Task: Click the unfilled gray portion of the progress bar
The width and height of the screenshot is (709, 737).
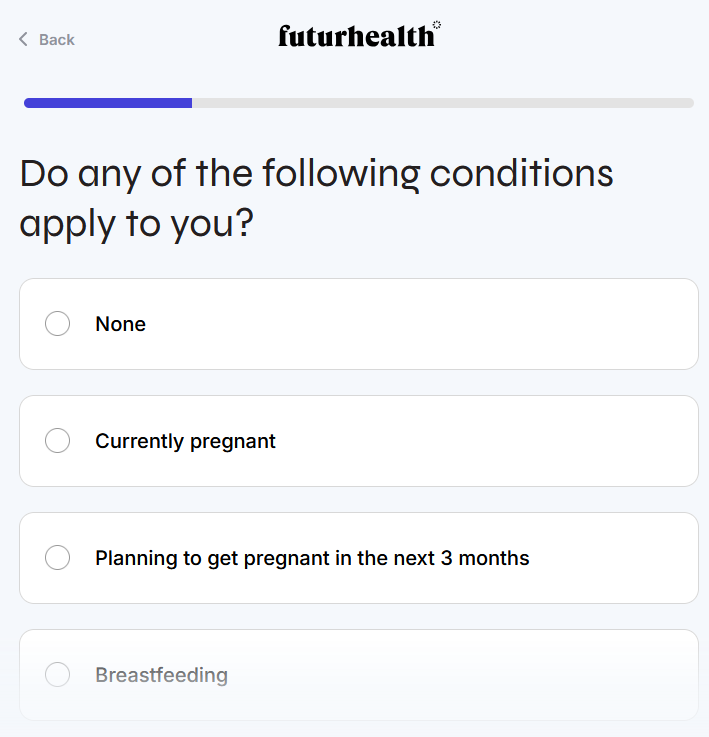Action: 442,103
